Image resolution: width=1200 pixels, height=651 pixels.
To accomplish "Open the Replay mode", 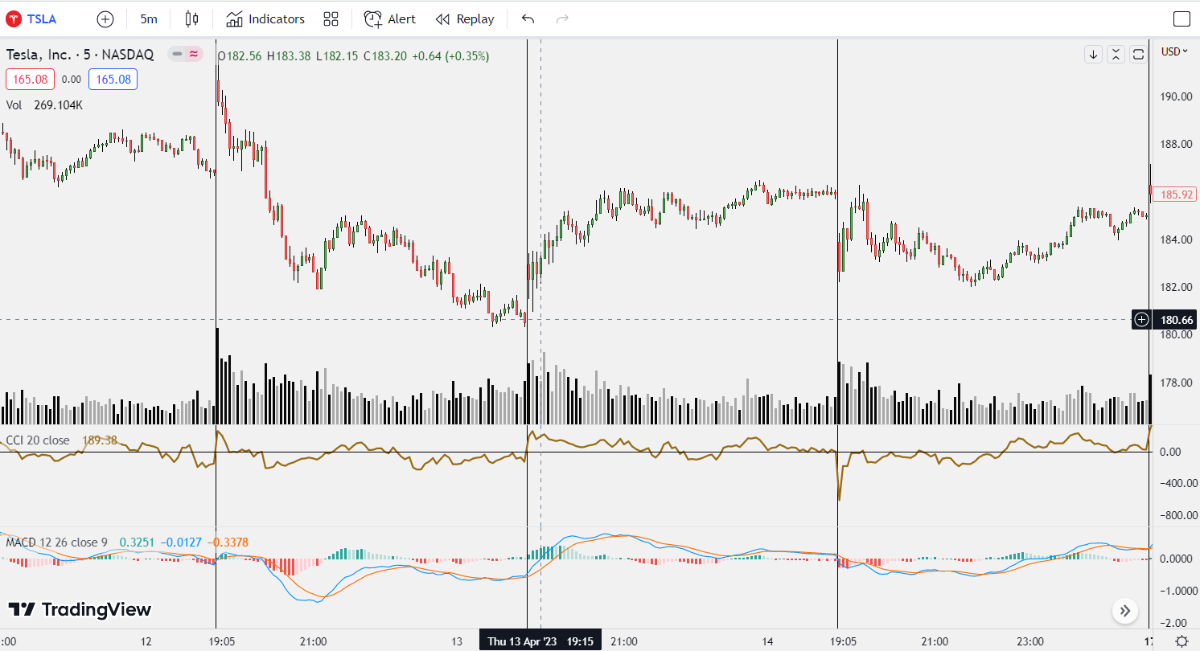I will click(465, 19).
